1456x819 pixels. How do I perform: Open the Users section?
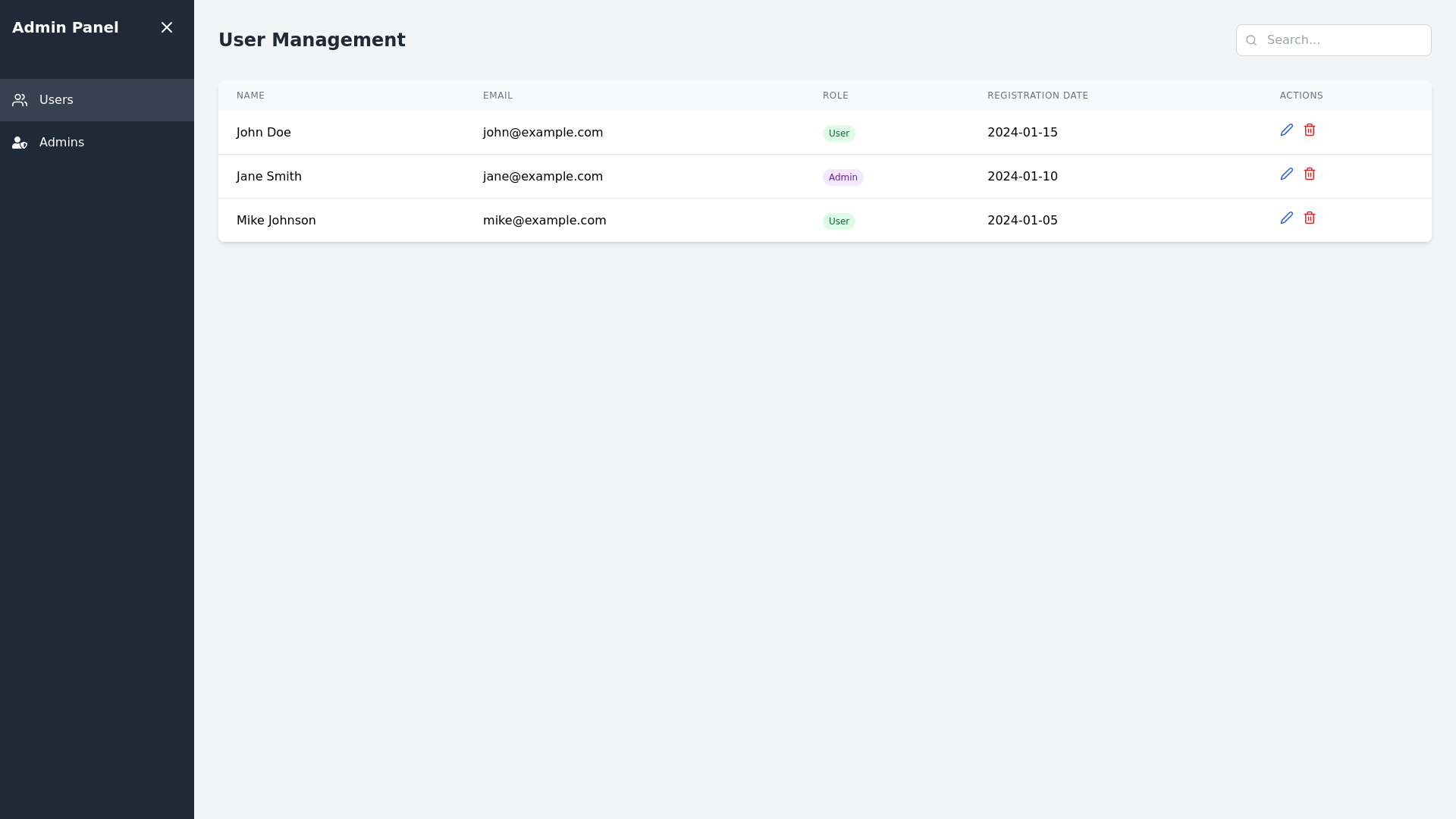pyautogui.click(x=56, y=99)
